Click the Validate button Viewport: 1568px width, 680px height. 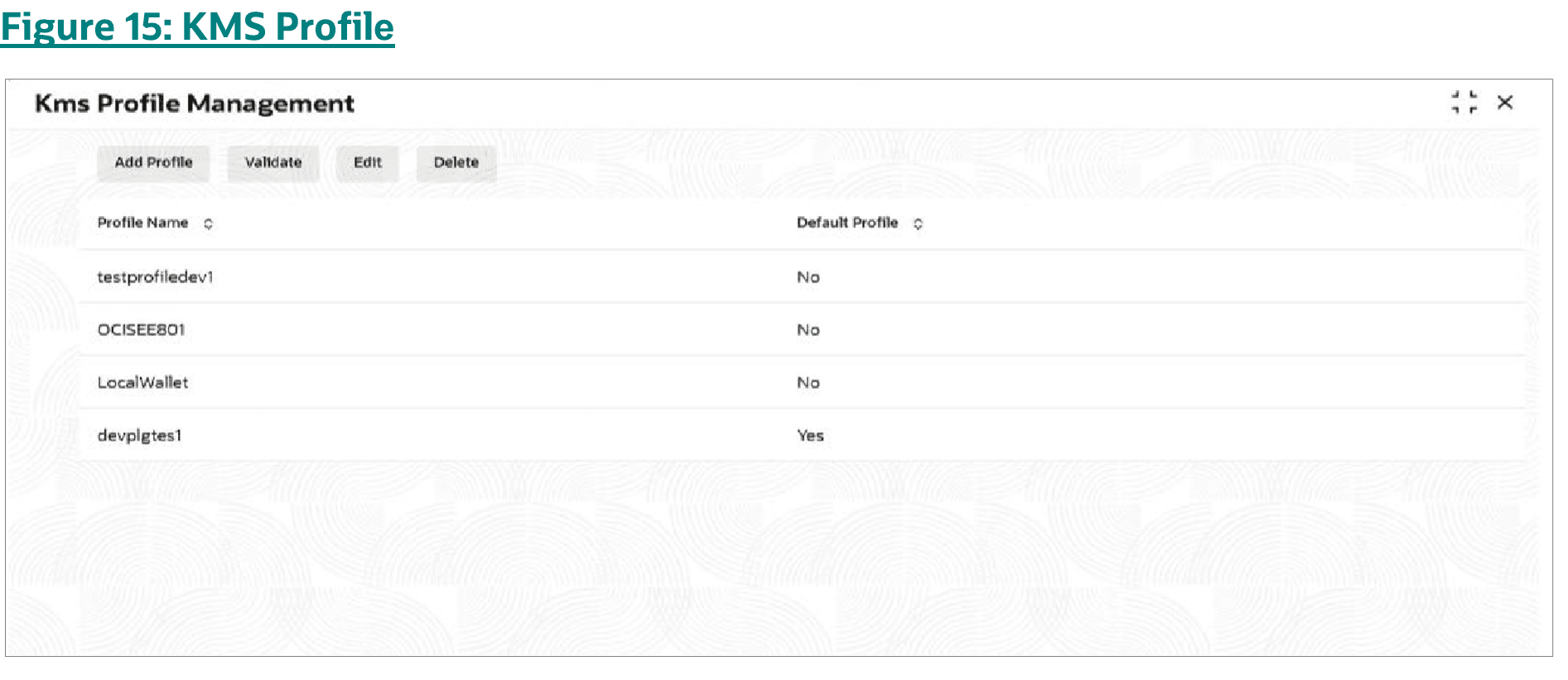[x=273, y=162]
